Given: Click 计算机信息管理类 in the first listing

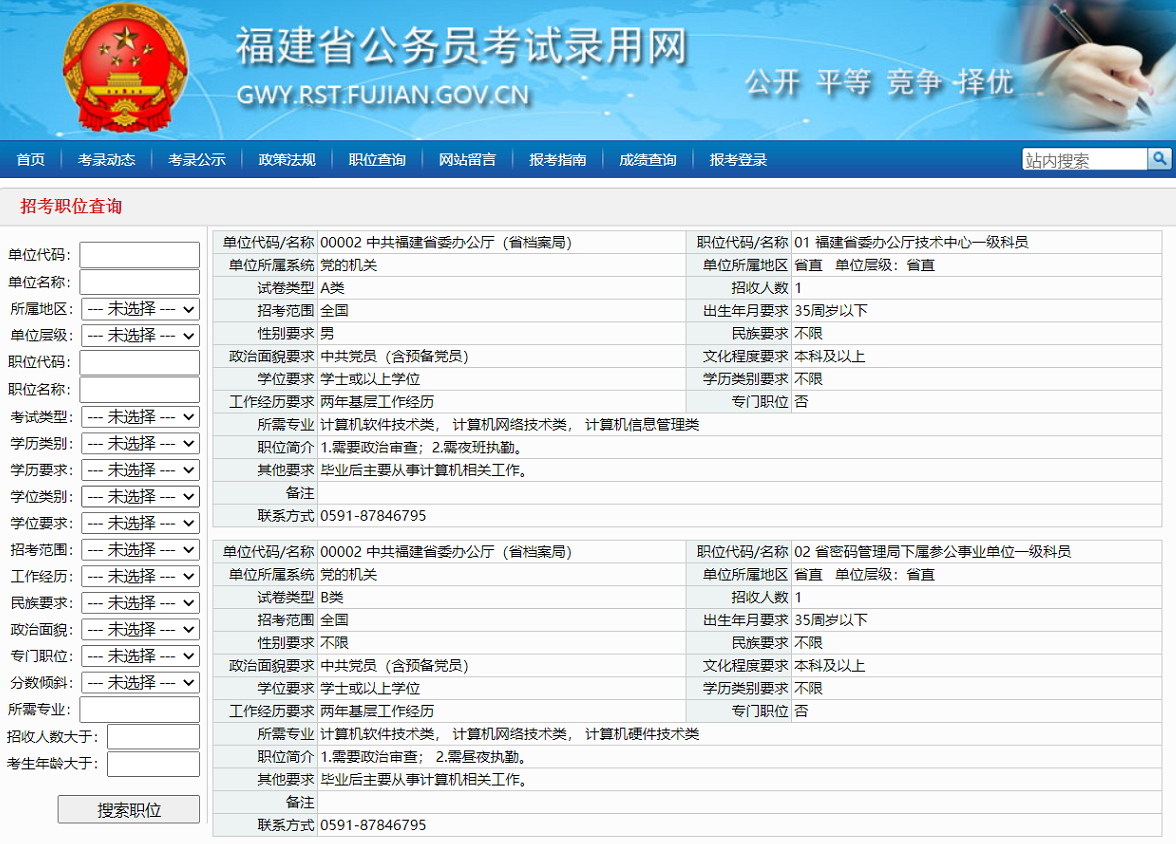Looking at the screenshot, I should click(x=642, y=425).
